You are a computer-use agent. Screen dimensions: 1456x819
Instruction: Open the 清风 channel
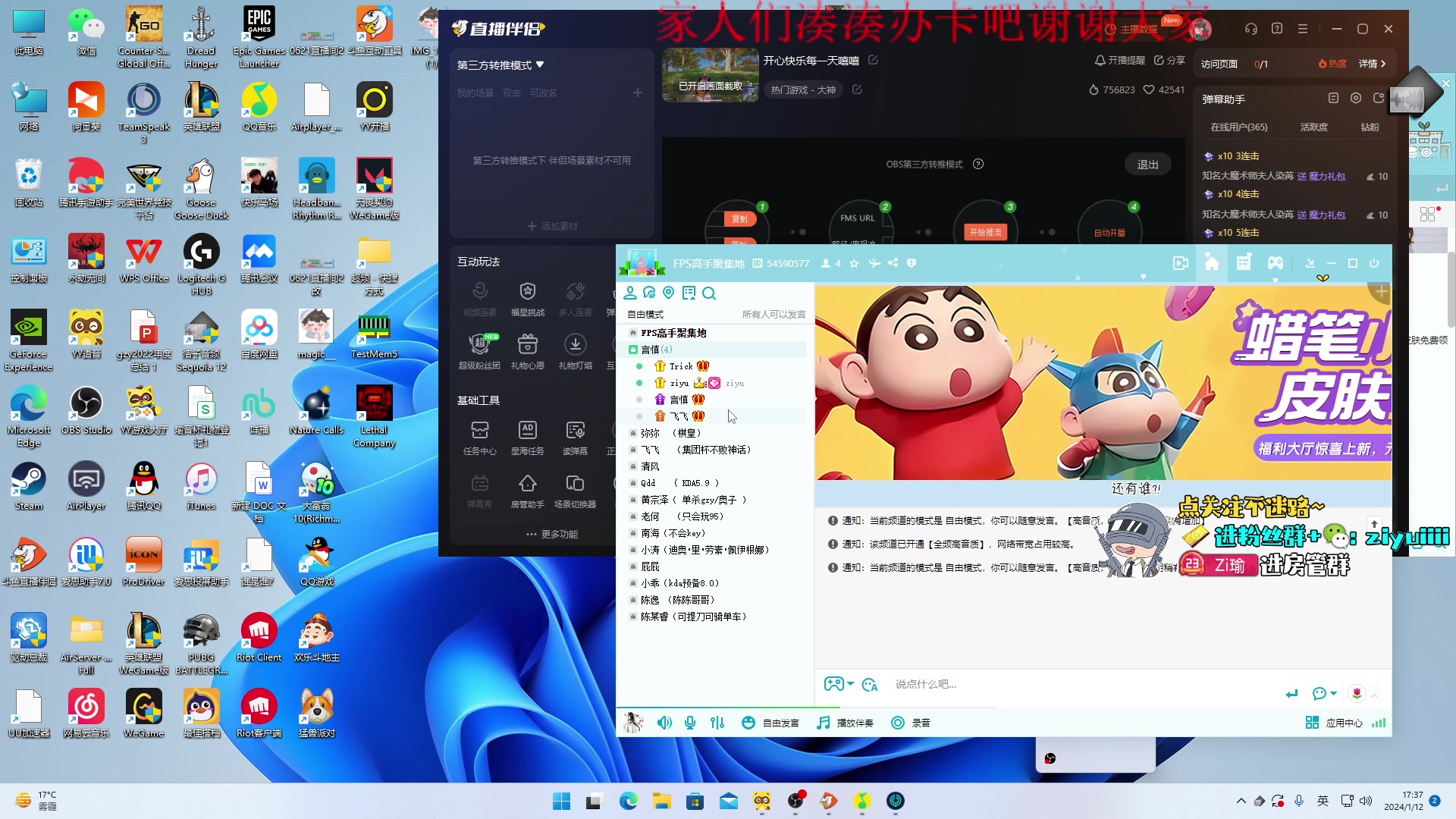click(x=650, y=466)
